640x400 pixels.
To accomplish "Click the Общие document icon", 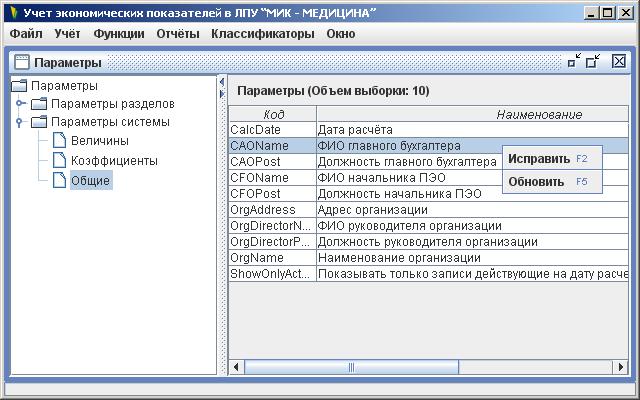I will 59,180.
